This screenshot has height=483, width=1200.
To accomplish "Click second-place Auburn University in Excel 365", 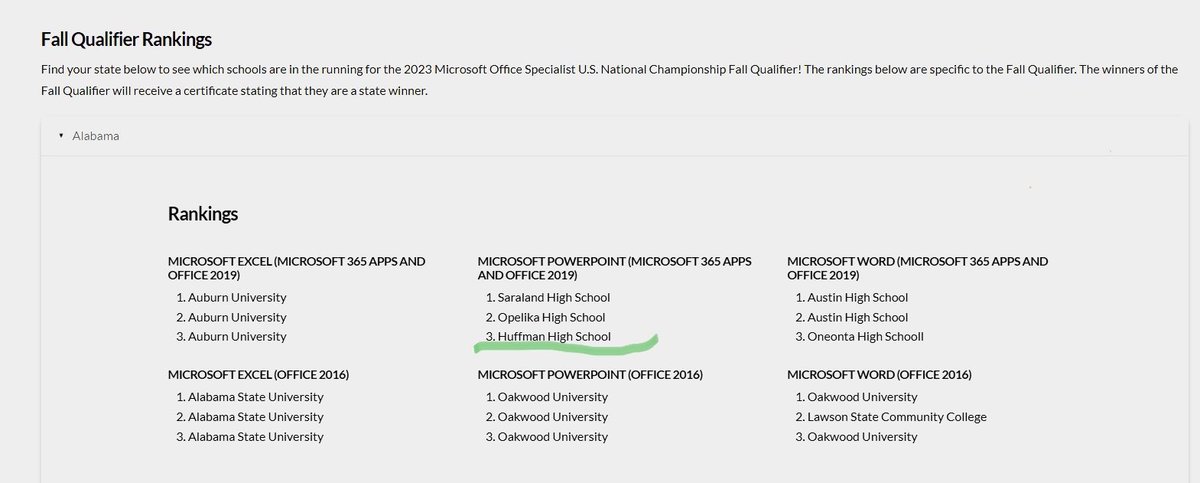I will click(236, 317).
